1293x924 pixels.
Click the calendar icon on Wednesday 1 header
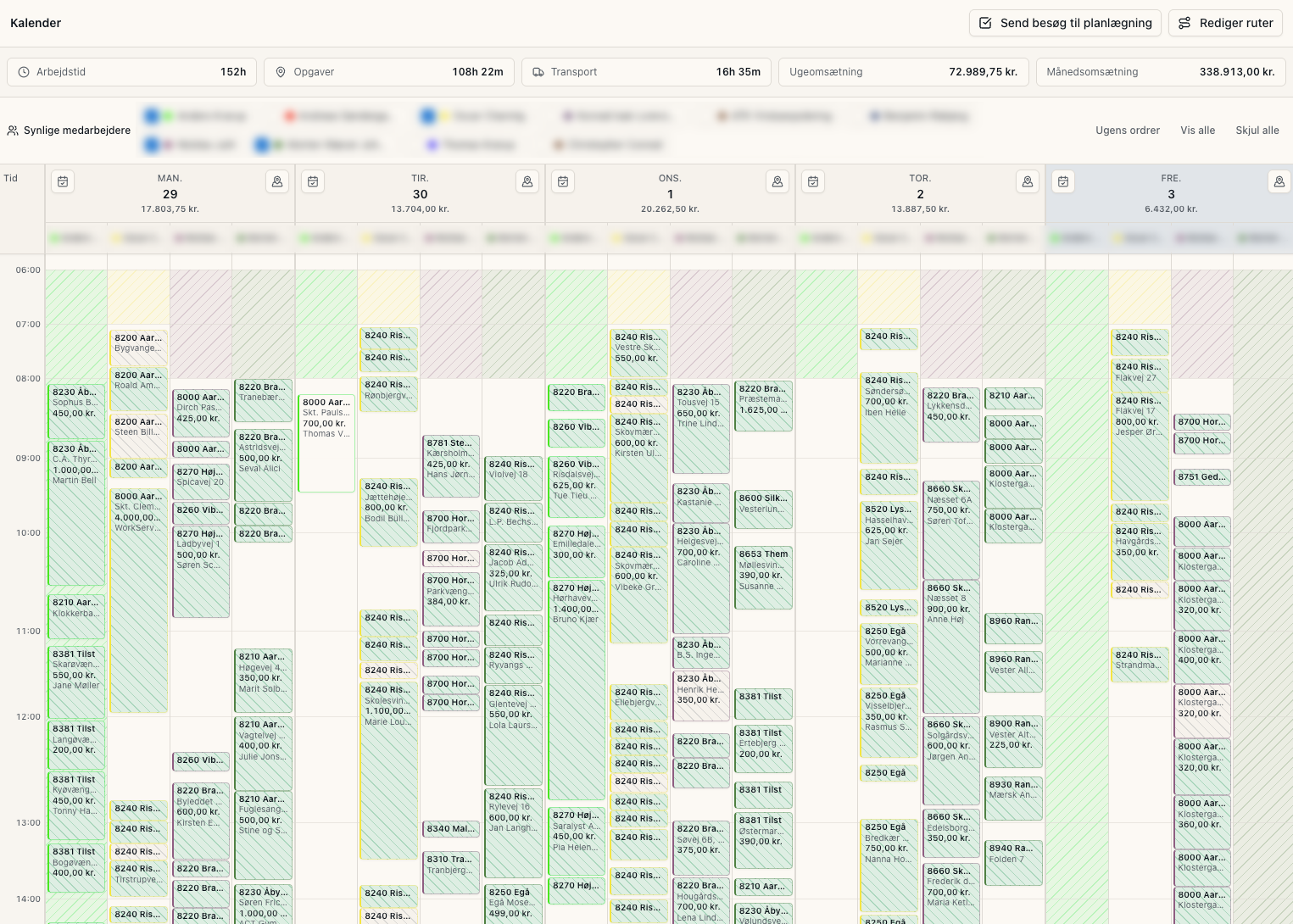[563, 181]
